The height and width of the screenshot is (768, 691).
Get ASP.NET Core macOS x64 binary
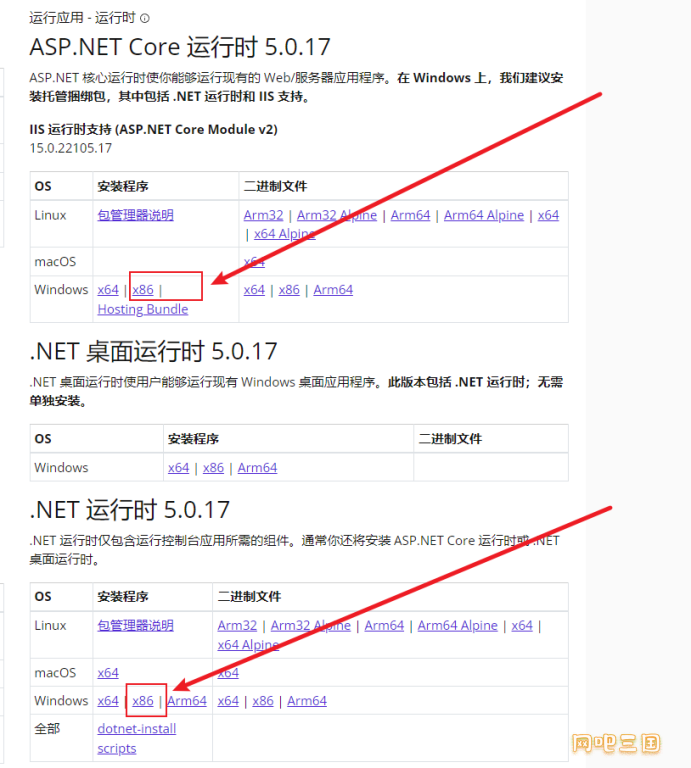[x=254, y=262]
